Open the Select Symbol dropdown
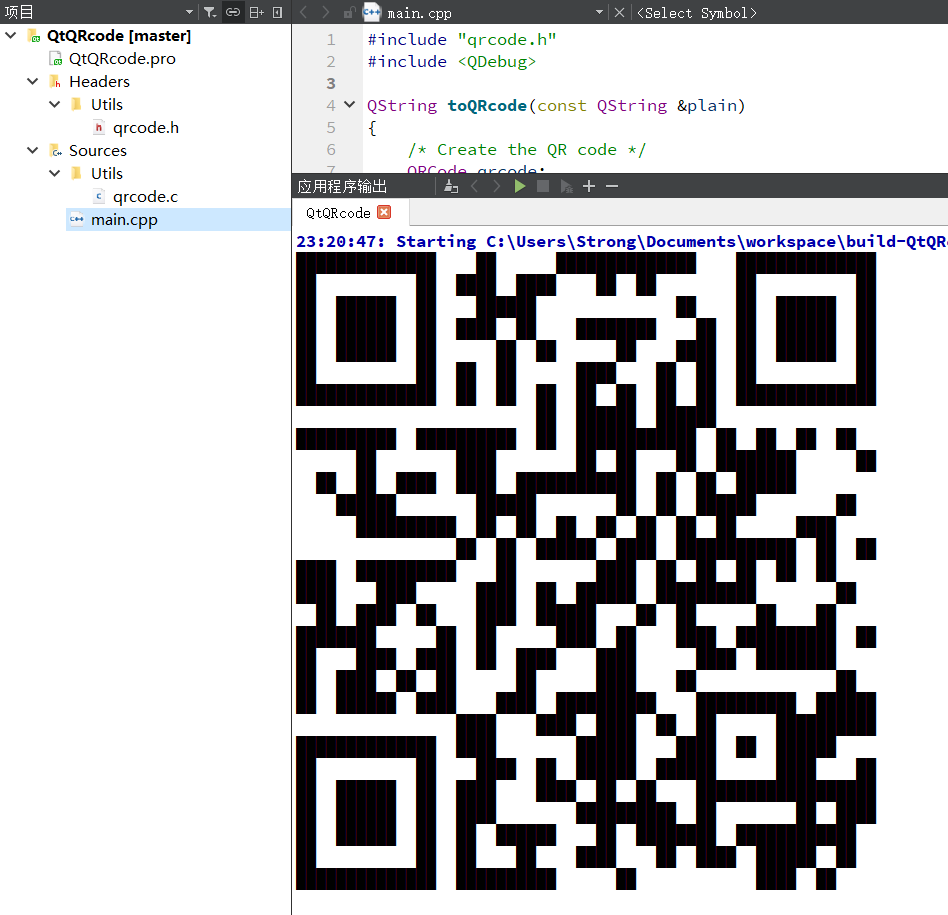Screen dimensions: 948x915 [696, 13]
